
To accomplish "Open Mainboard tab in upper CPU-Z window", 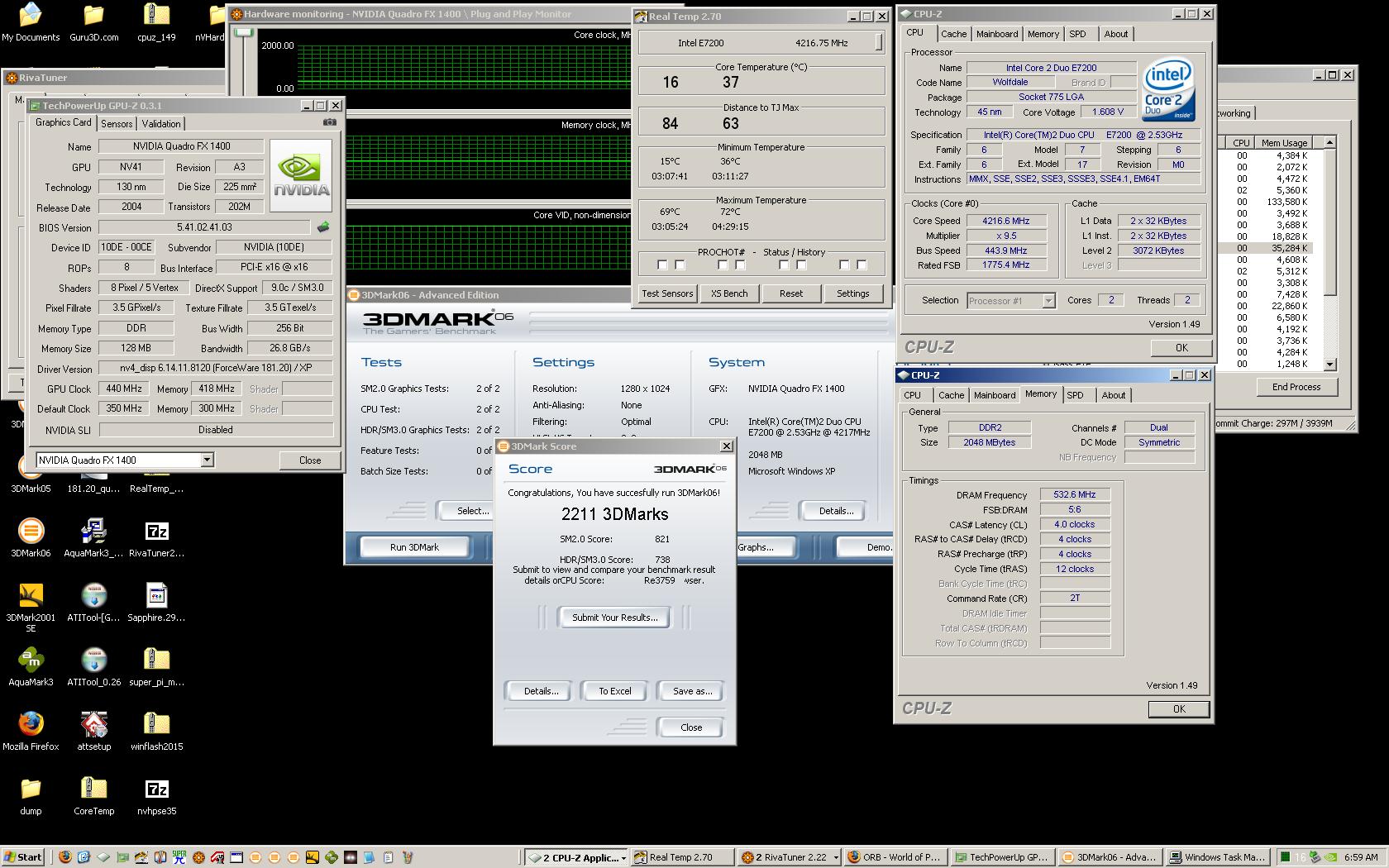I will (x=997, y=34).
